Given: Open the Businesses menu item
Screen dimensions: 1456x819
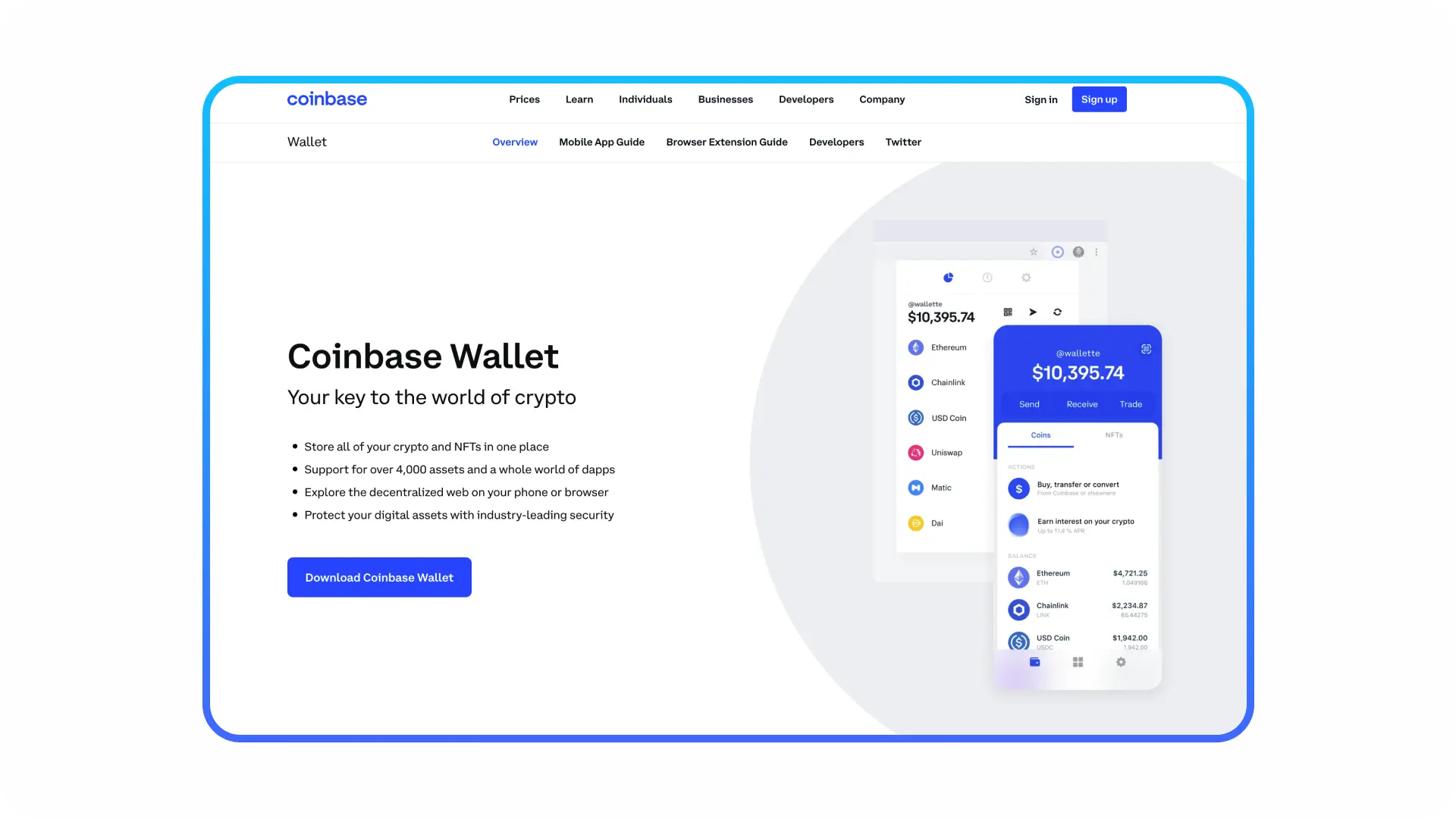Looking at the screenshot, I should (x=725, y=99).
